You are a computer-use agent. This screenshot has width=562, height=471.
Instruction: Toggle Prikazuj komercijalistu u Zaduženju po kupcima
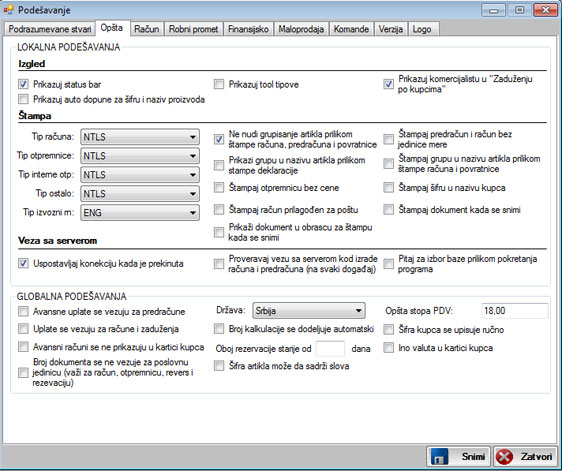tap(389, 84)
